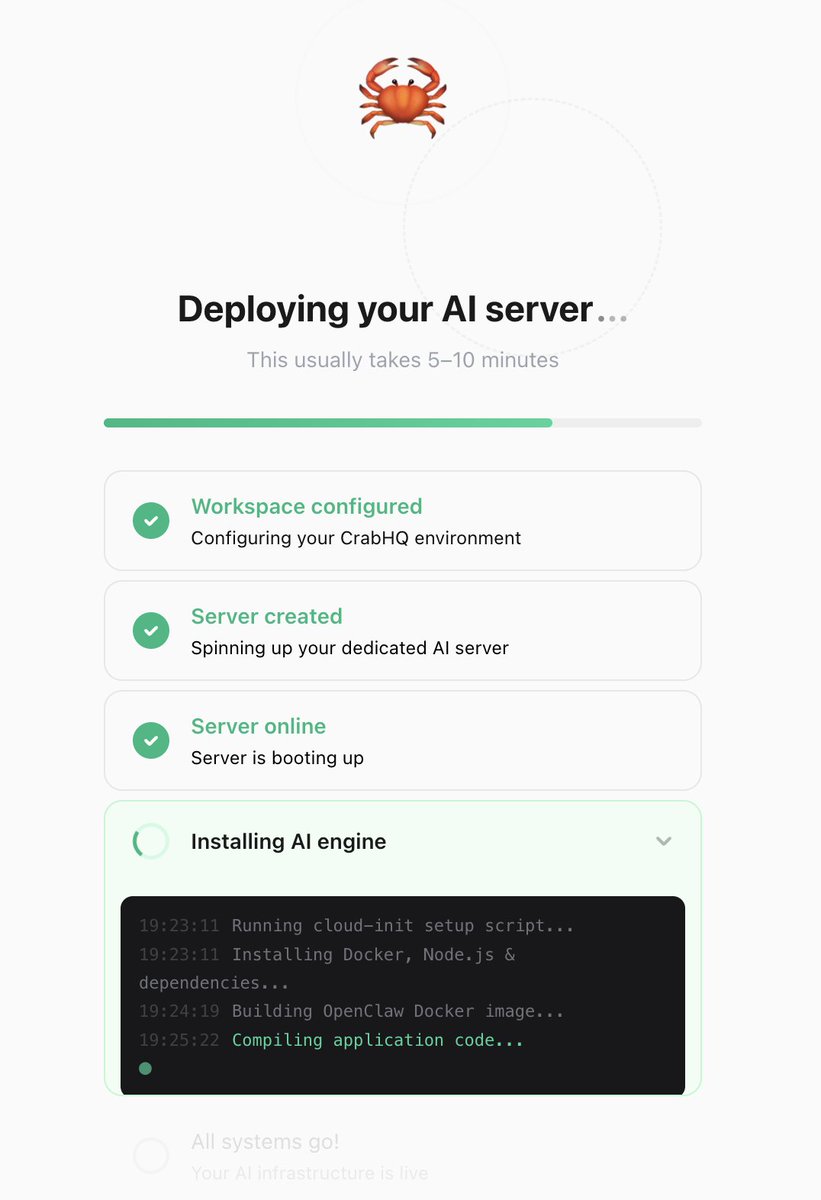Click the Server online green checkmark
The height and width of the screenshot is (1200, 821).
tap(151, 741)
